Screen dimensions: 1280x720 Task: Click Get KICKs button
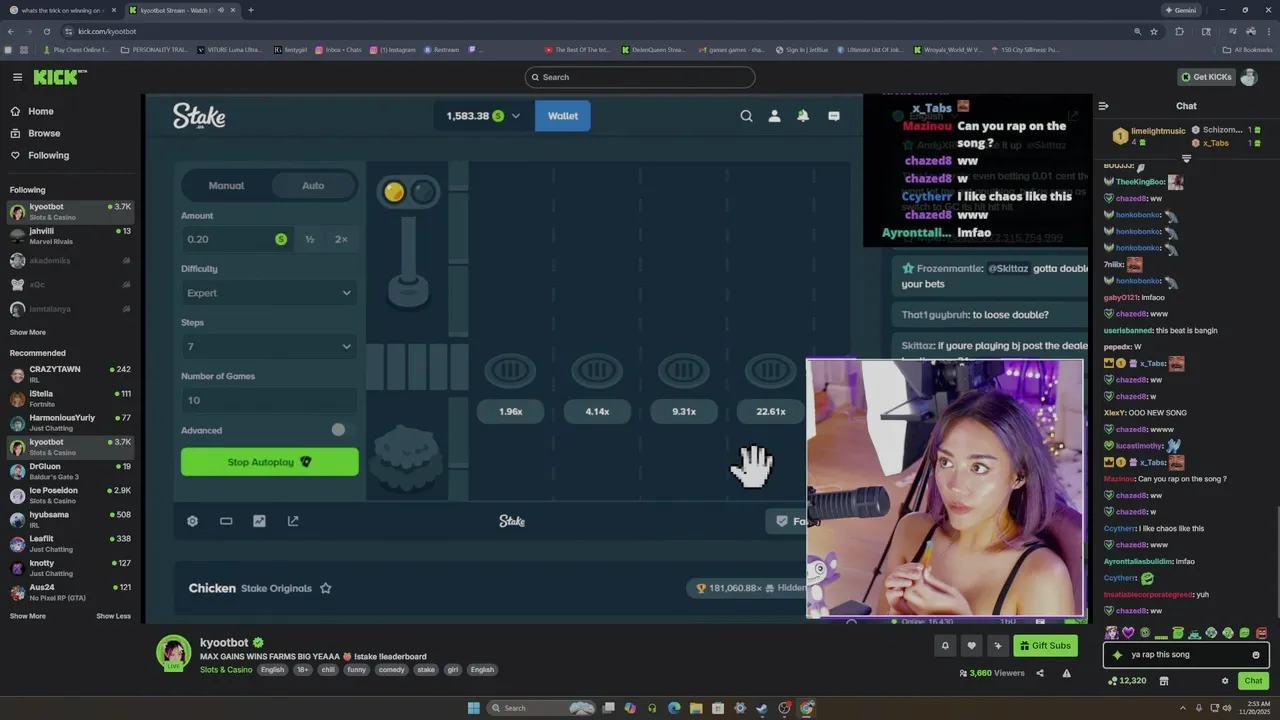point(1205,77)
